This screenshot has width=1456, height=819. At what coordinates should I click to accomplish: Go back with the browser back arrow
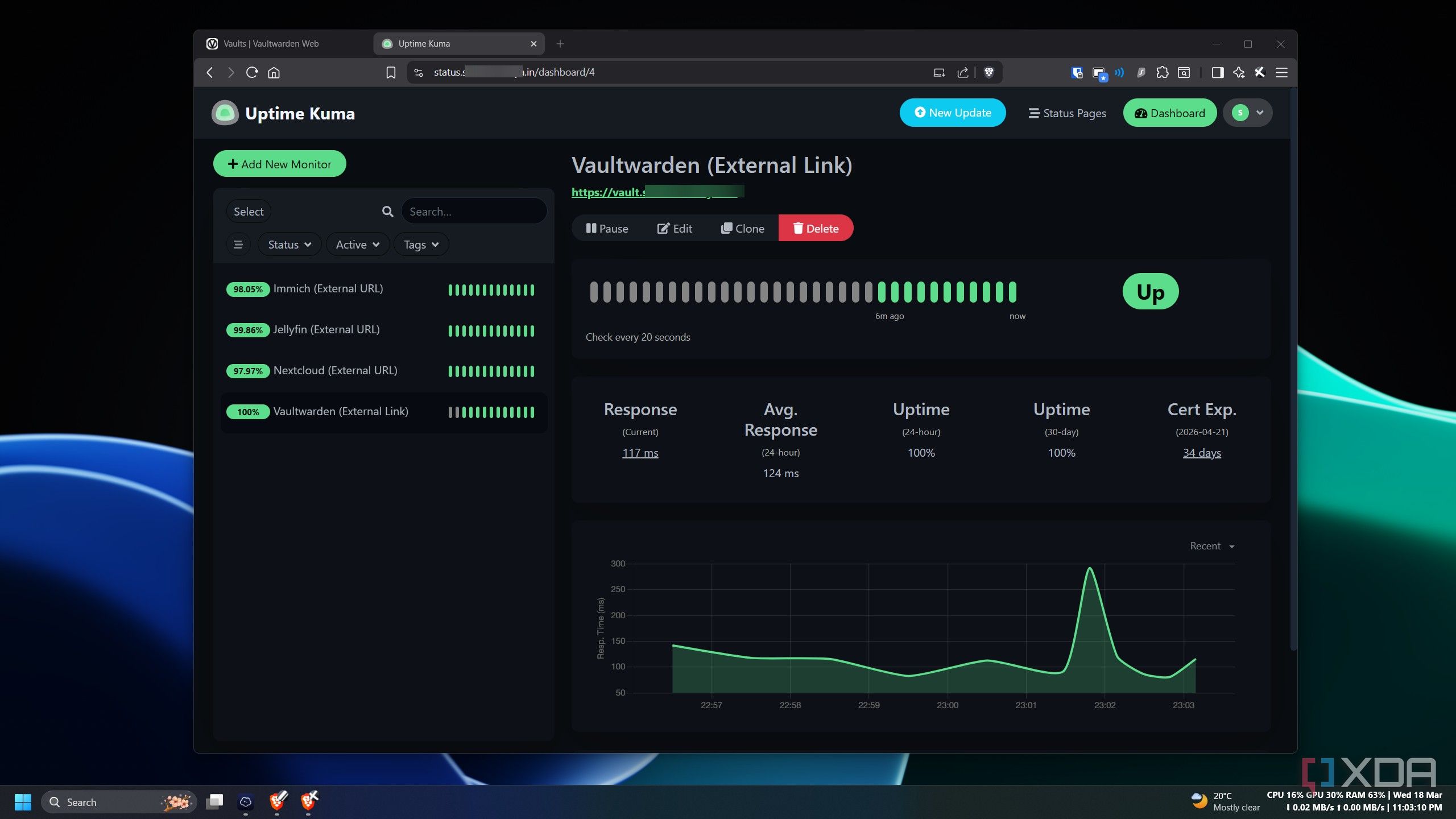210,72
